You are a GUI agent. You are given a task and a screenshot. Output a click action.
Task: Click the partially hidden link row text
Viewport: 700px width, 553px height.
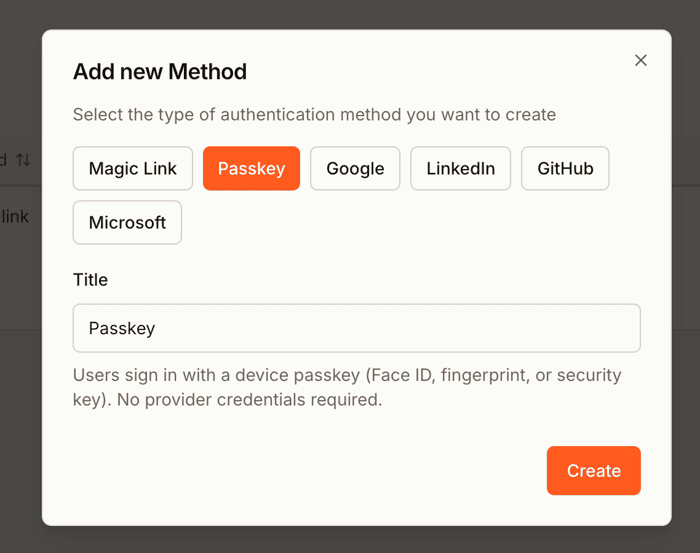[x=14, y=216]
